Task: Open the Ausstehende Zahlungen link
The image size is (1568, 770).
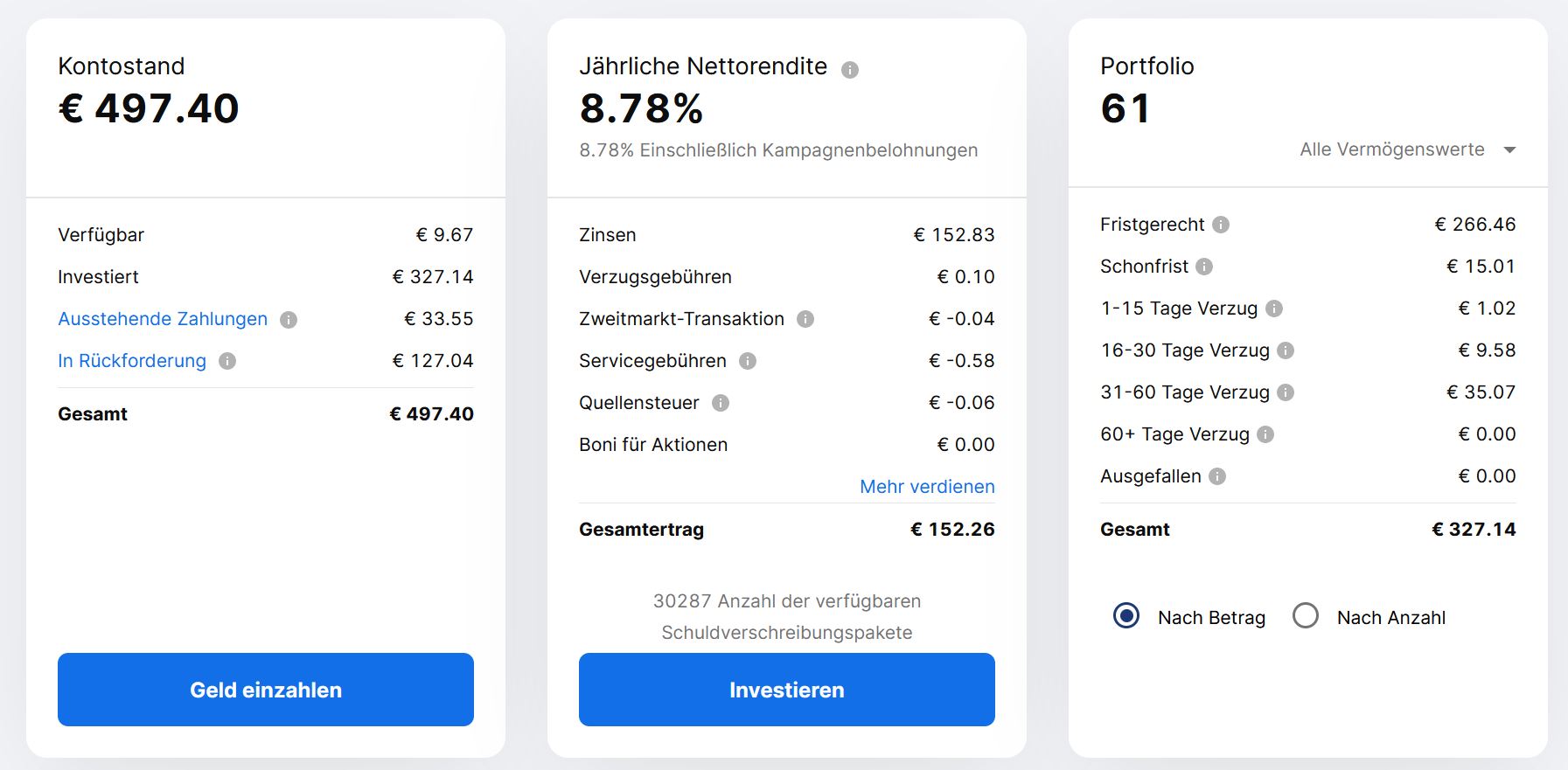Action: click(163, 319)
